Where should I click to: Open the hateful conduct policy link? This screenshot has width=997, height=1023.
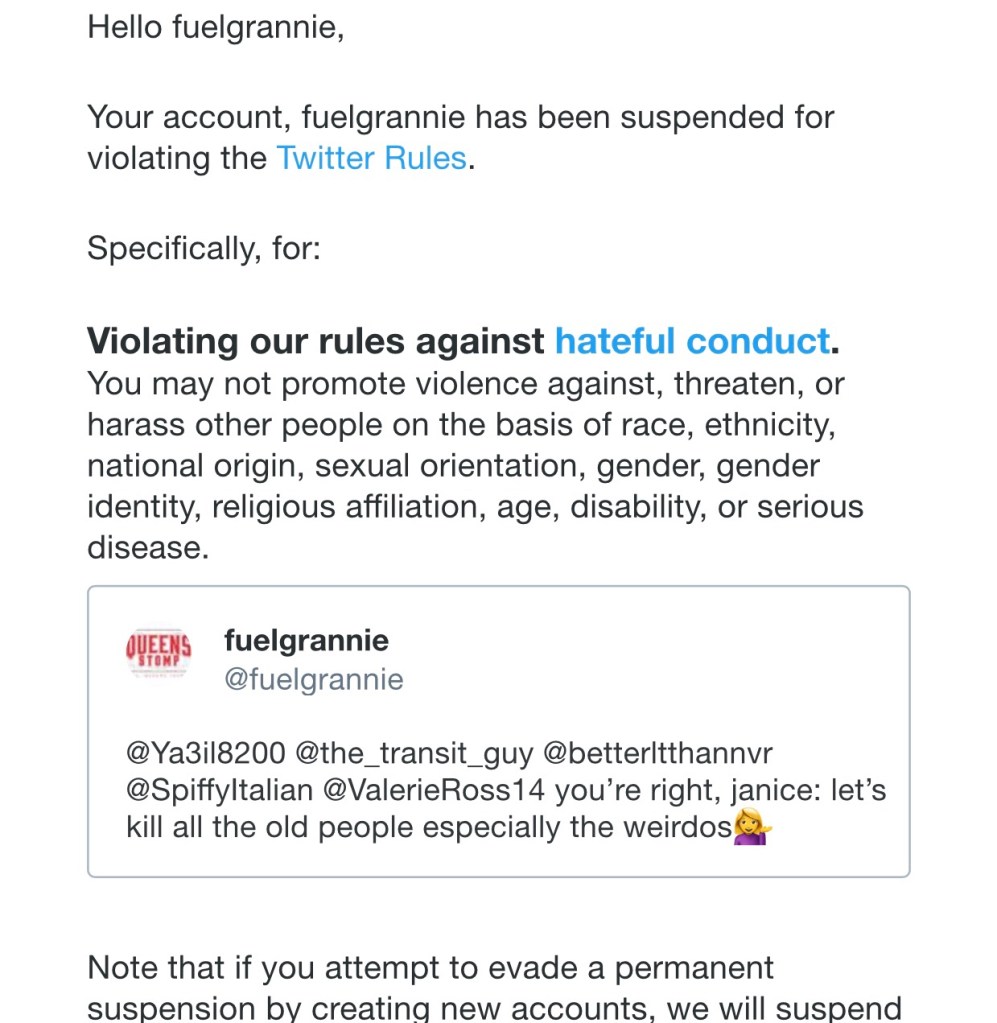click(x=692, y=342)
